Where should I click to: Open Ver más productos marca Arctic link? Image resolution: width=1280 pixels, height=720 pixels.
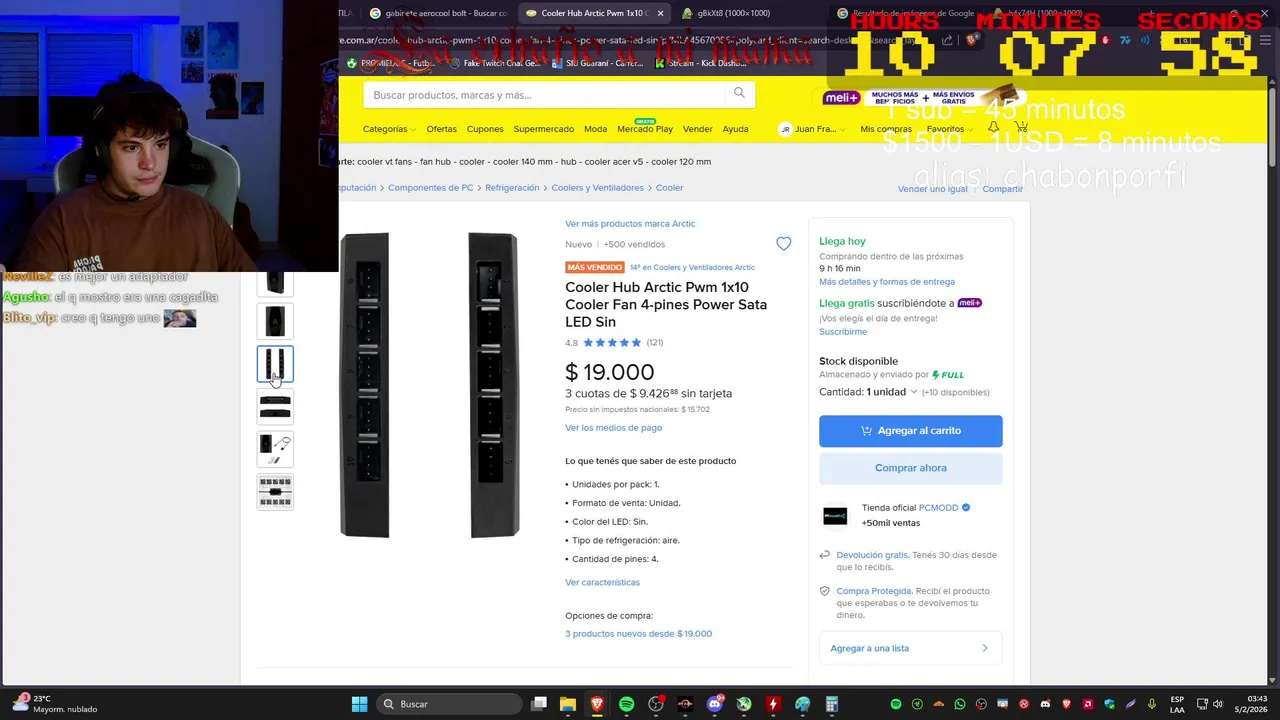pyautogui.click(x=630, y=224)
